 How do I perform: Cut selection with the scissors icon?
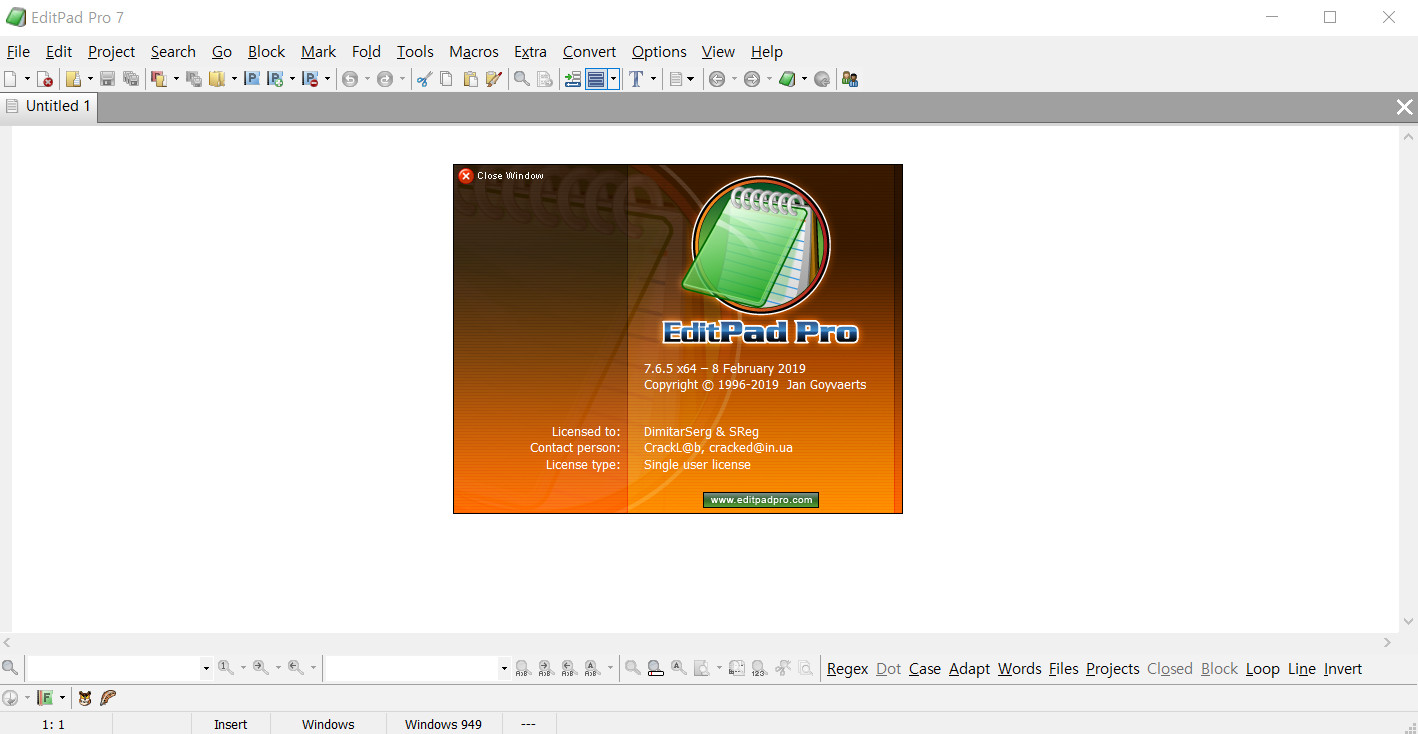424,79
